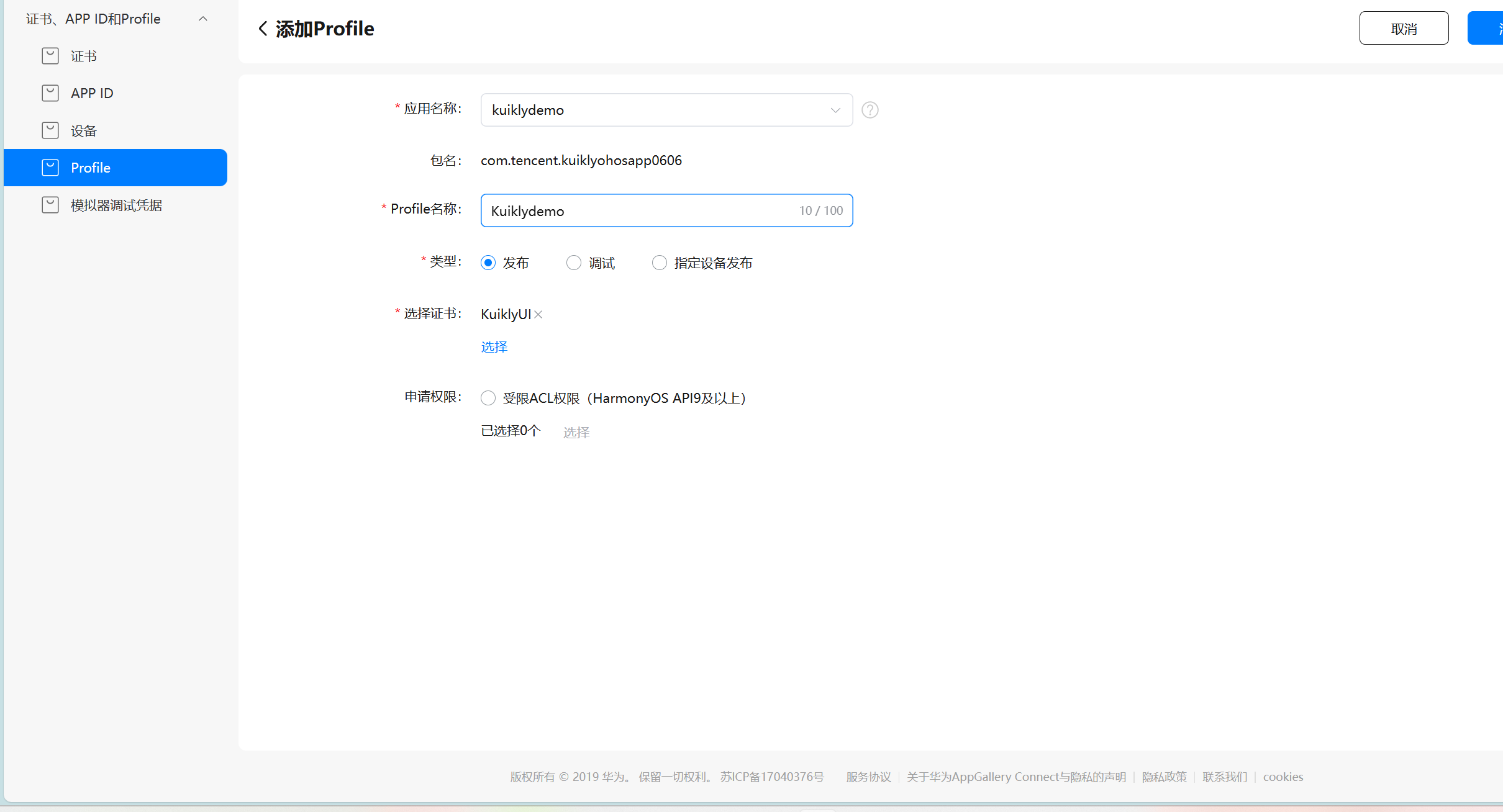Enable 受限ACL权限 radio option
The height and width of the screenshot is (812, 1503).
coord(488,398)
